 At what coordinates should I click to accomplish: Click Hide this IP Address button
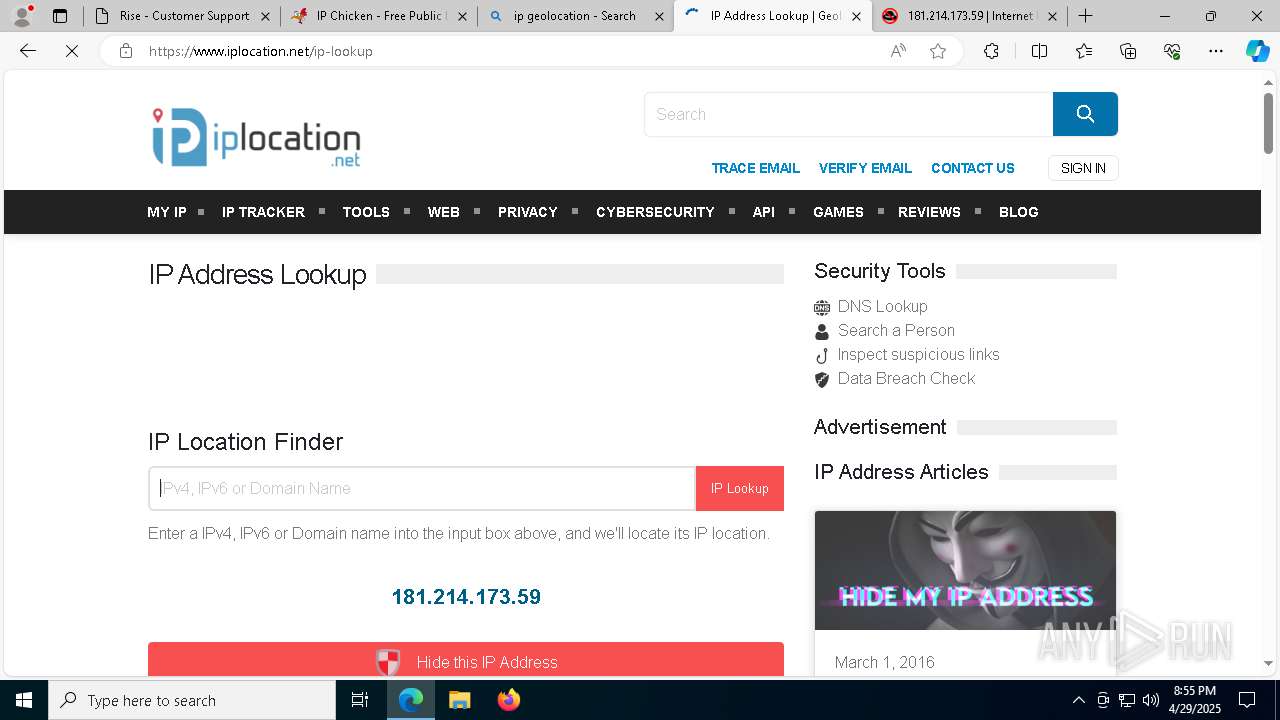[x=466, y=661]
